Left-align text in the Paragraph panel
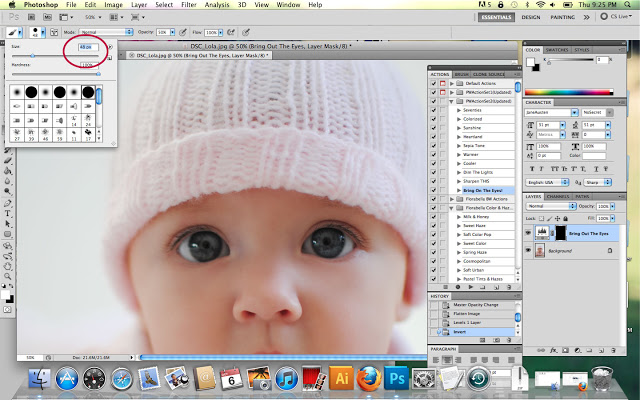Screen dimensions: 640x400 pos(436,360)
